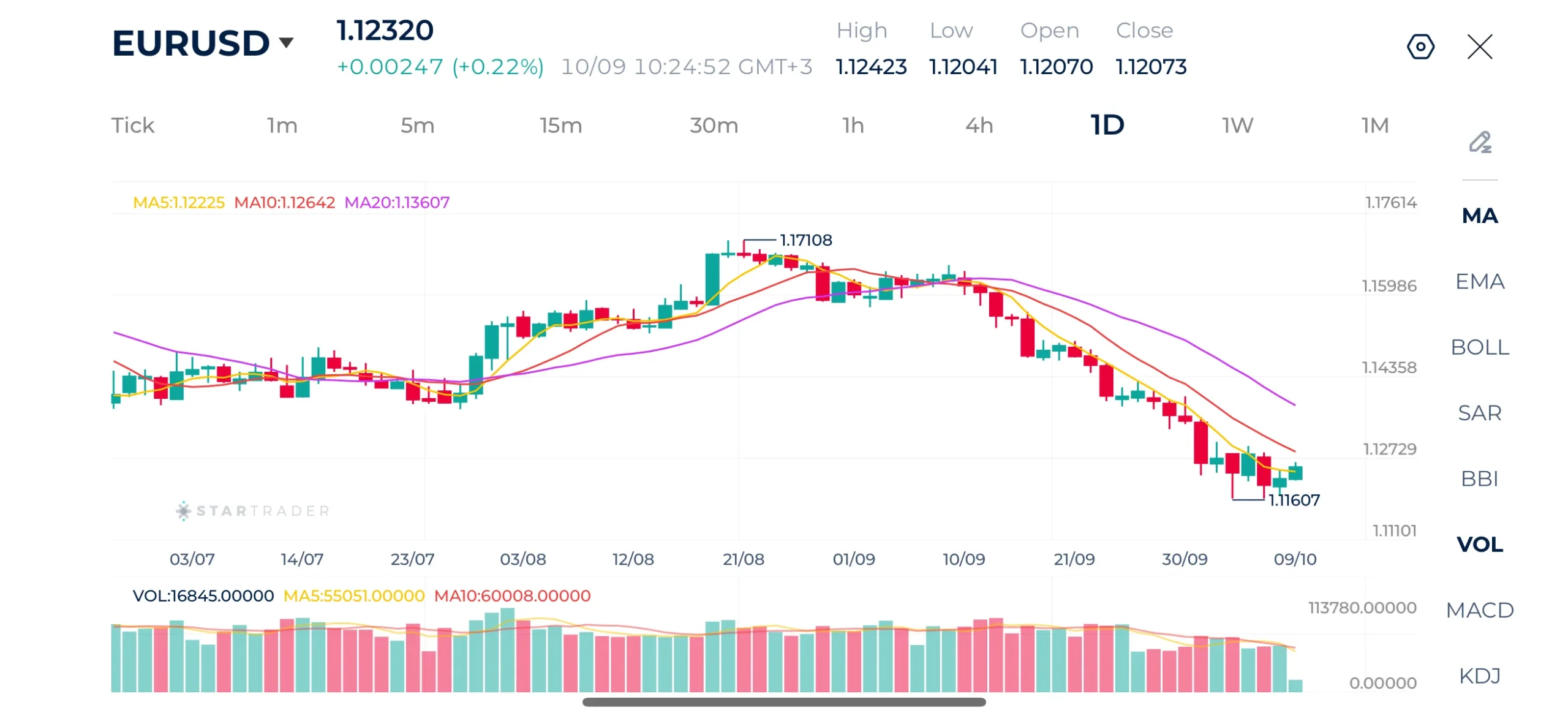Toggle the BOLL indicator overlay

click(x=1479, y=347)
